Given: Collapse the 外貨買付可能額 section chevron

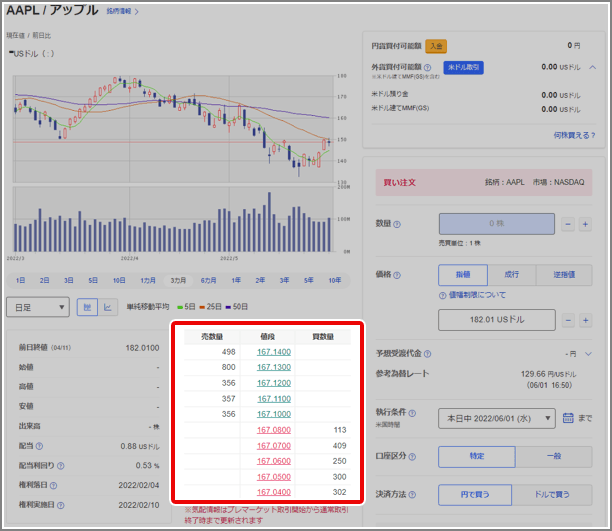Looking at the screenshot, I should click(x=592, y=68).
